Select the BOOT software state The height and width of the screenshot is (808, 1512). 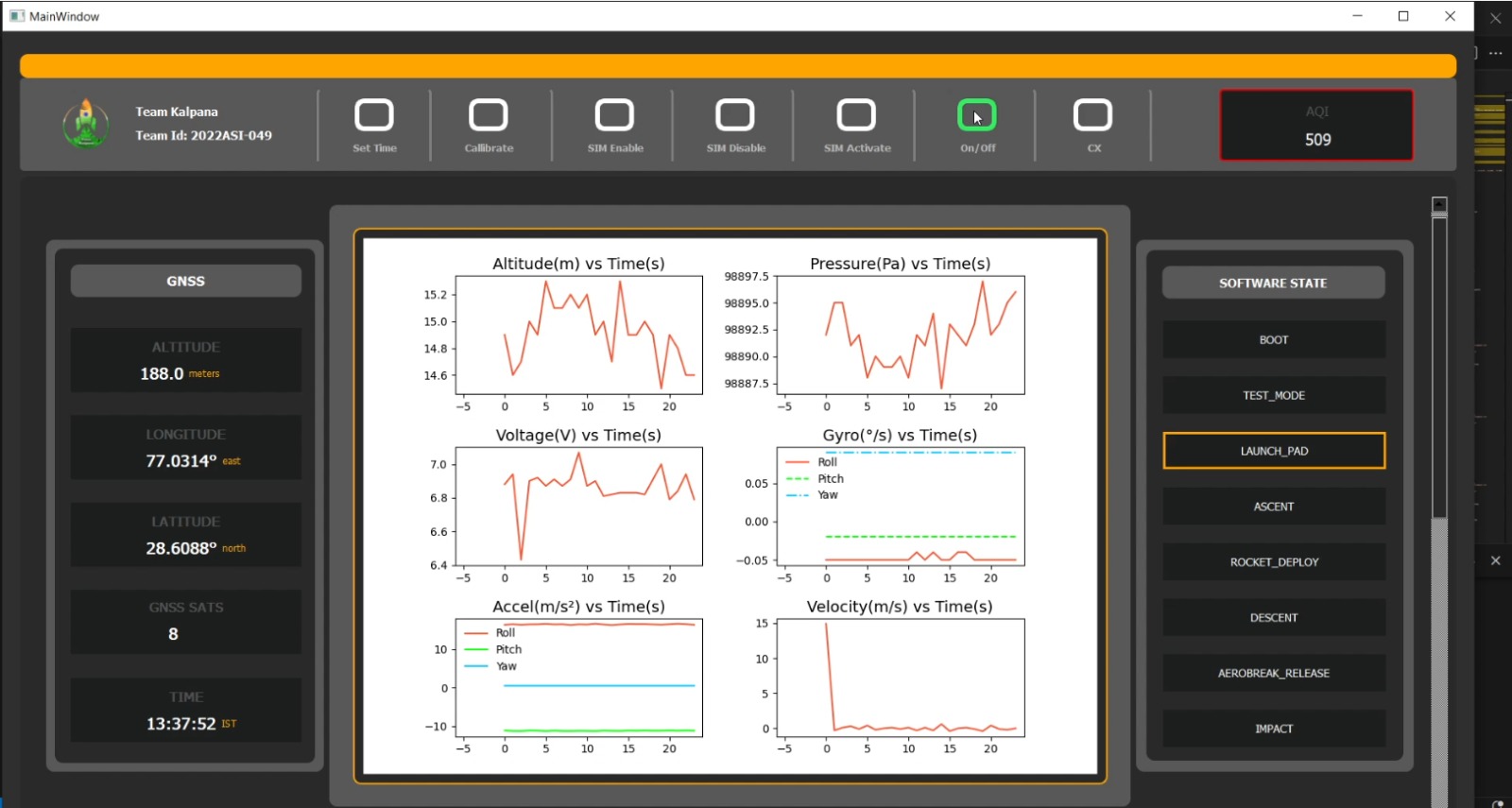[1273, 340]
